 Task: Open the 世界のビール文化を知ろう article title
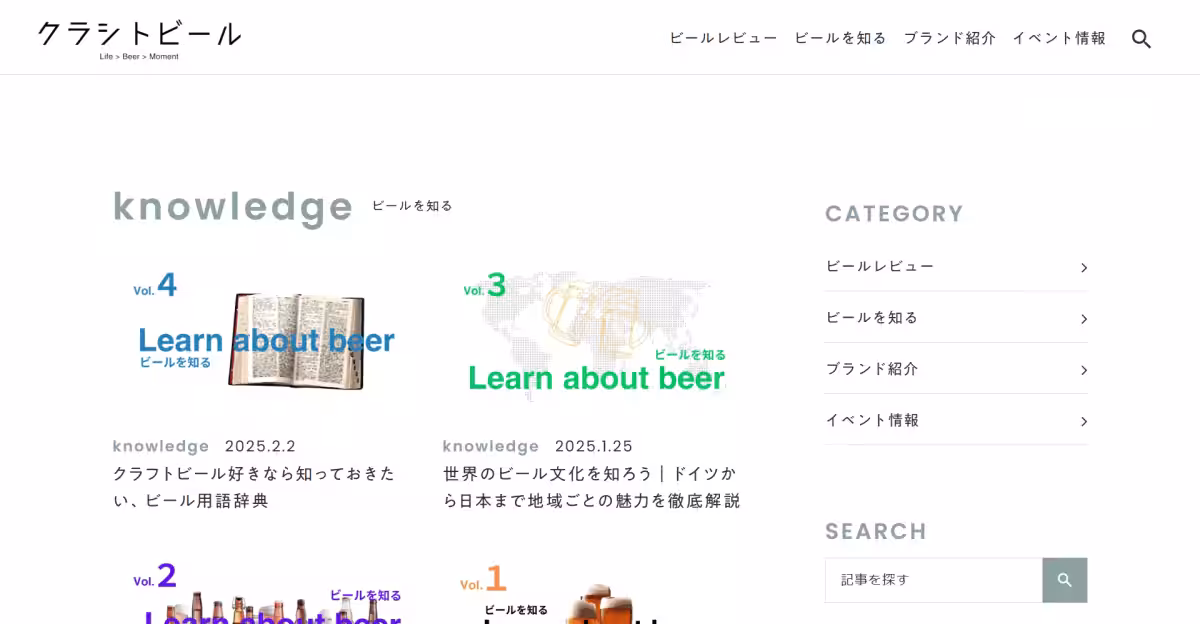[x=592, y=487]
